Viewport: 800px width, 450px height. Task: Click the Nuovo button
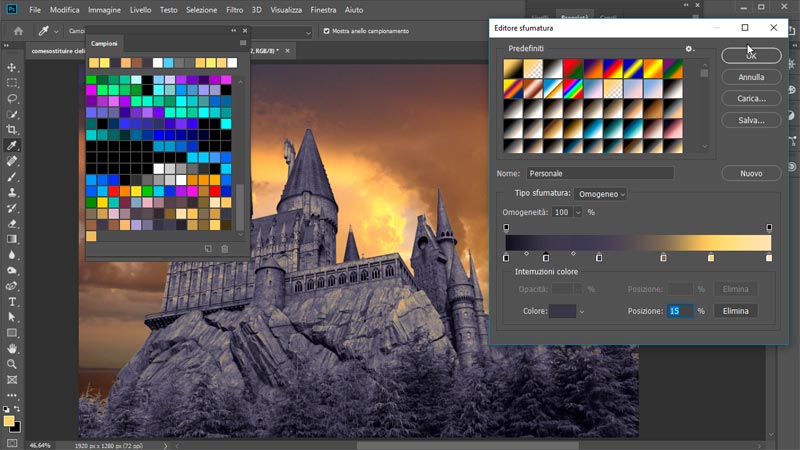pos(751,173)
